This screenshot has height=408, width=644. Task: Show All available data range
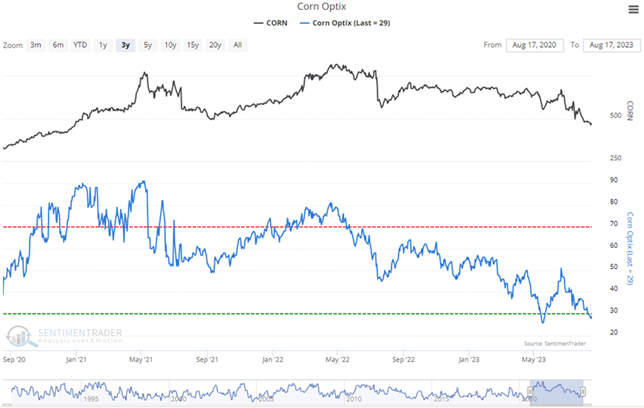tap(237, 45)
